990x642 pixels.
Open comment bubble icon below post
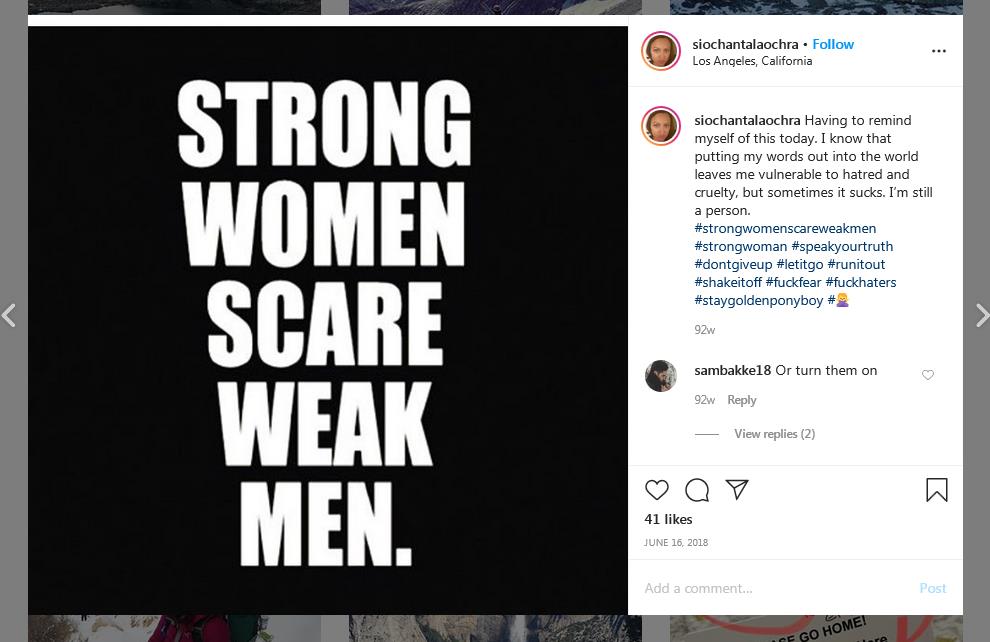(x=697, y=490)
